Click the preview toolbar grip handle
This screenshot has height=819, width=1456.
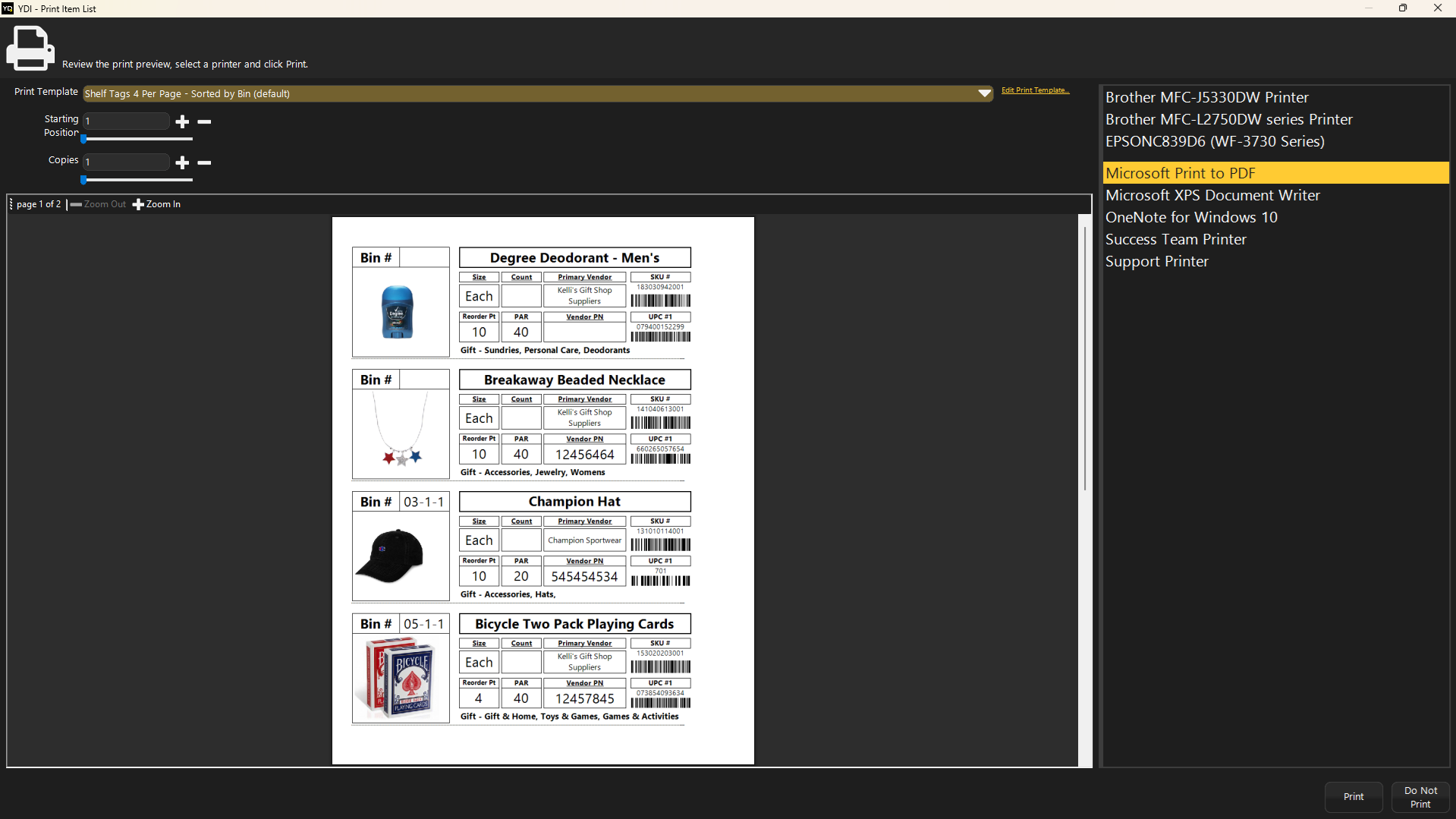coord(11,204)
